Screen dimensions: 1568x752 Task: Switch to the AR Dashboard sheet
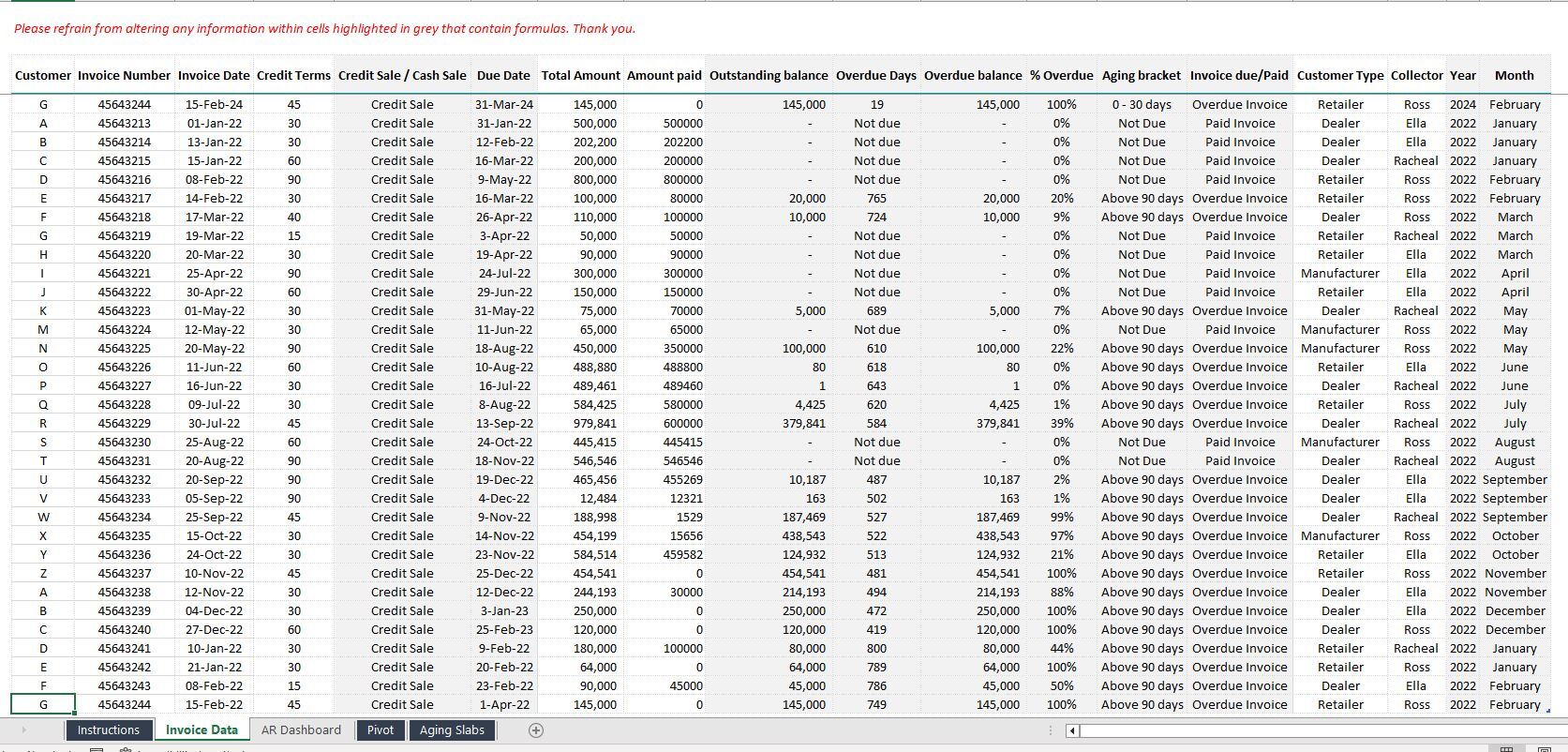[301, 730]
